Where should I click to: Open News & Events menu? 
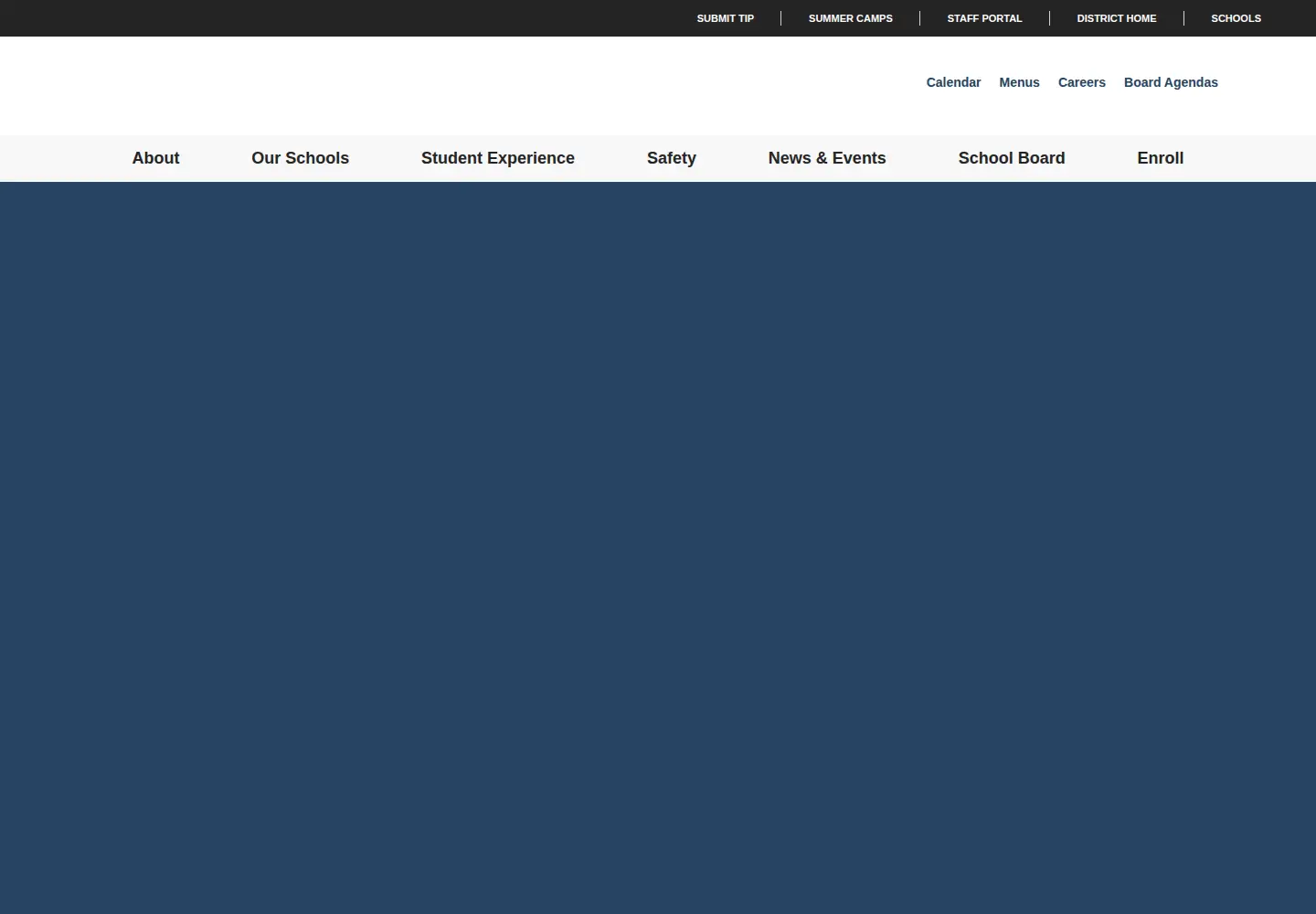pos(827,158)
